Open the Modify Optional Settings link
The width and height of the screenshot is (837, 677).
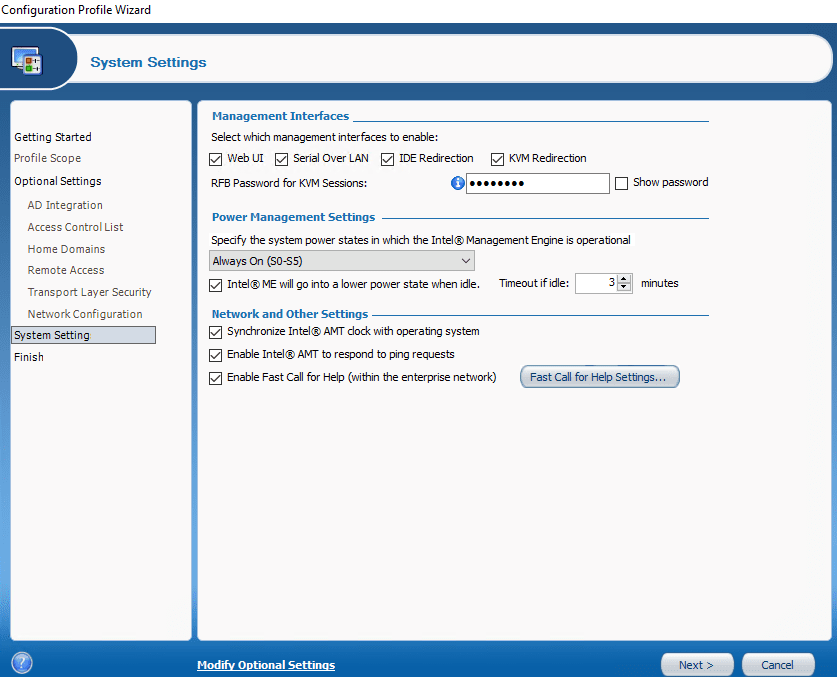pyautogui.click(x=266, y=665)
